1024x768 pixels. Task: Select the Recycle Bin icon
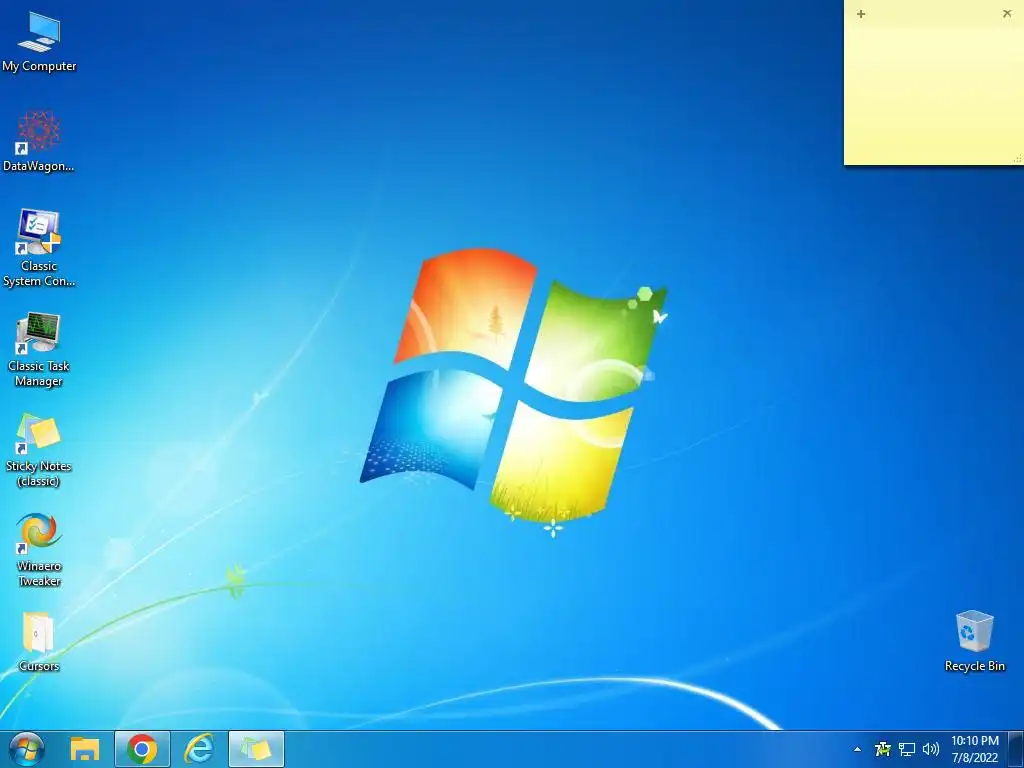tap(974, 641)
